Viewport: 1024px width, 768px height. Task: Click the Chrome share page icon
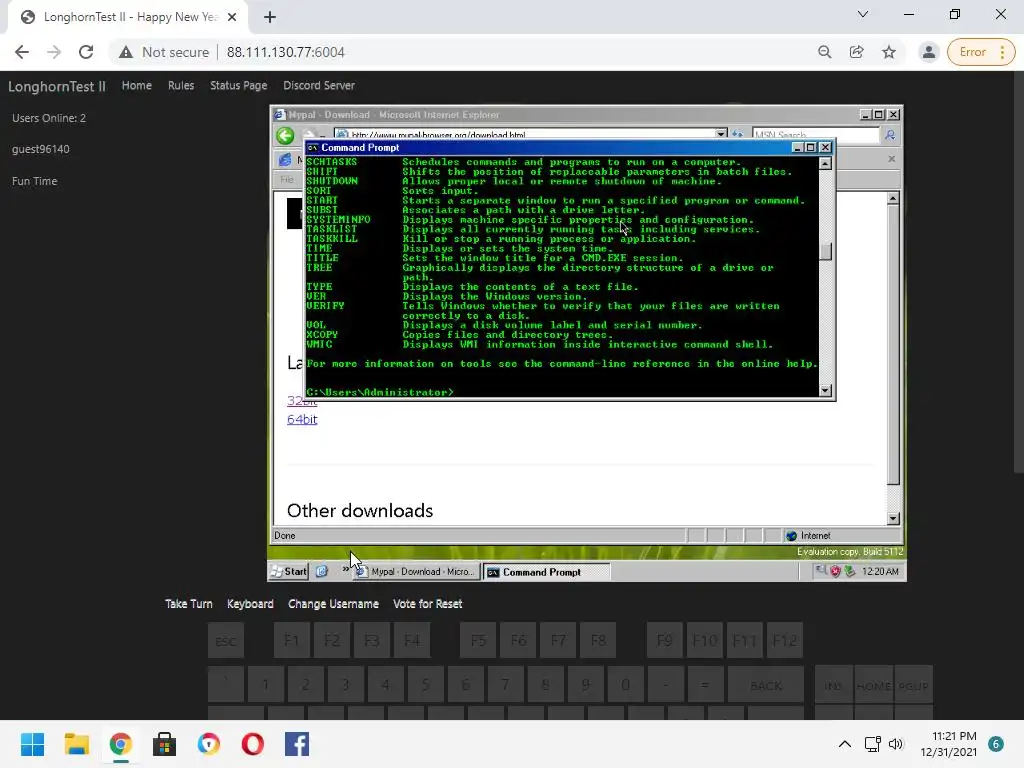pyautogui.click(x=856, y=52)
